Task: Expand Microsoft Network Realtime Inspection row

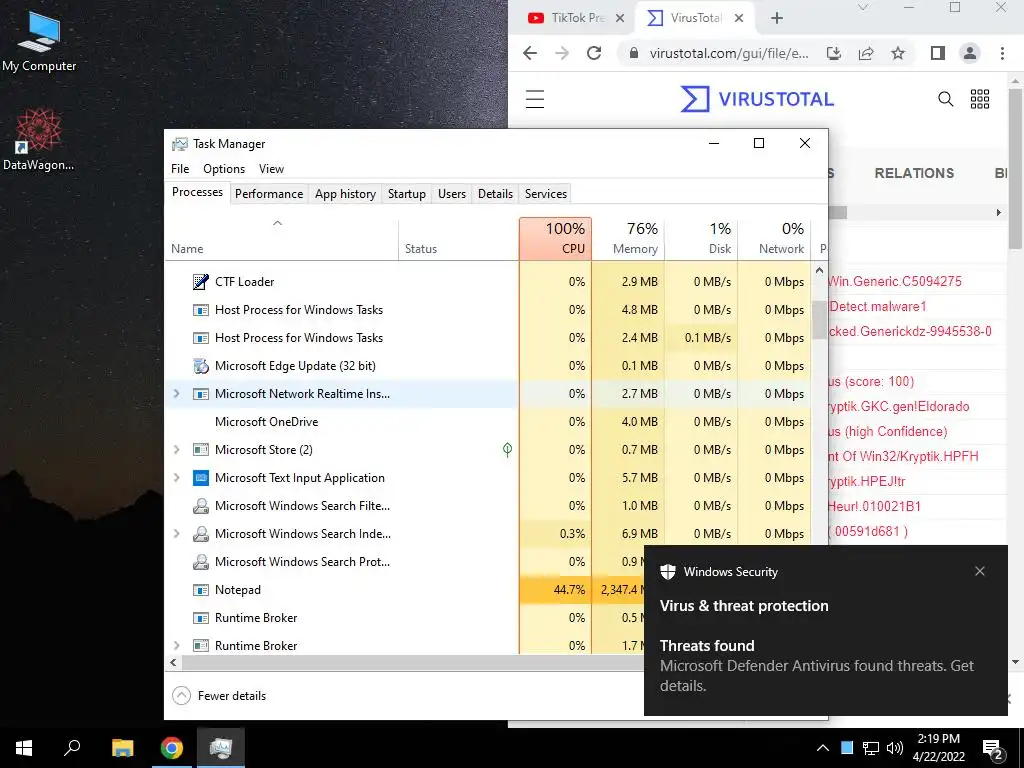Action: pyautogui.click(x=176, y=394)
